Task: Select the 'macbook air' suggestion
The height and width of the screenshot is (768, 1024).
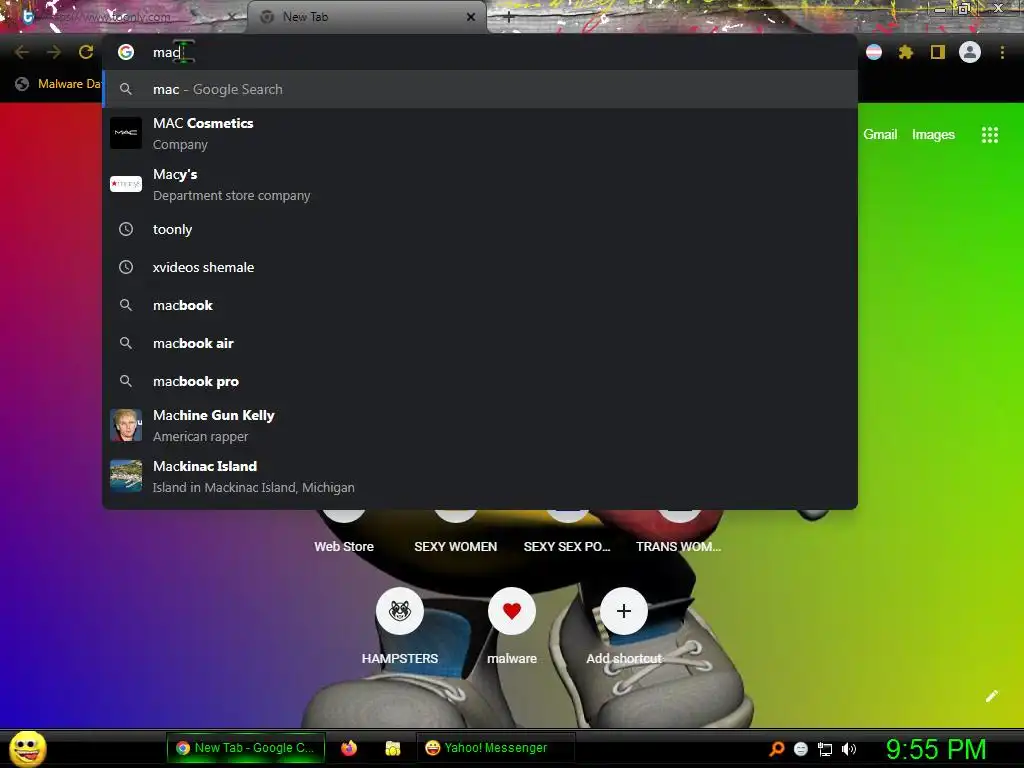Action: click(x=480, y=343)
